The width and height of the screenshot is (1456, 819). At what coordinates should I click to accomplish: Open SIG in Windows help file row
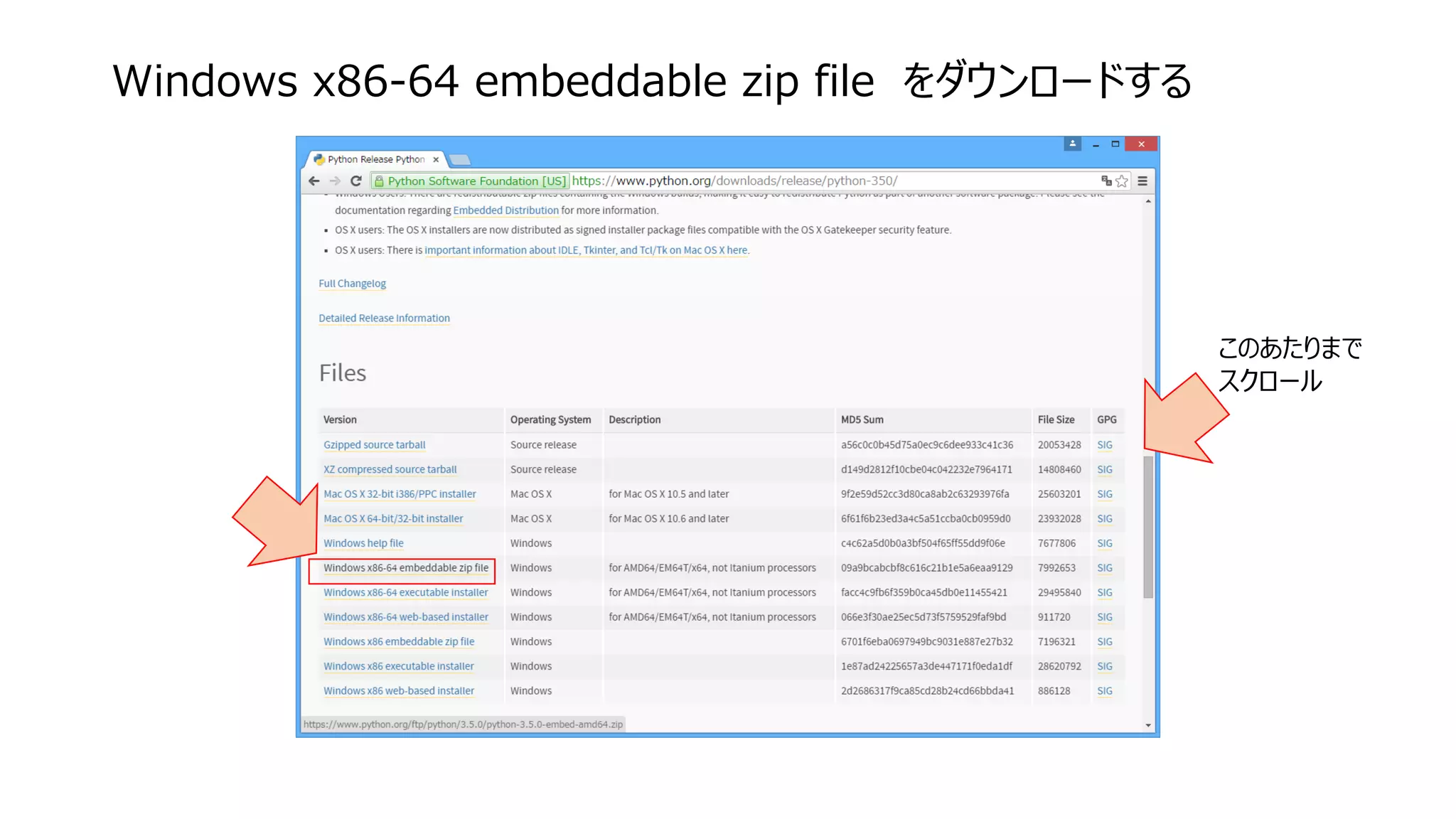tap(1104, 543)
